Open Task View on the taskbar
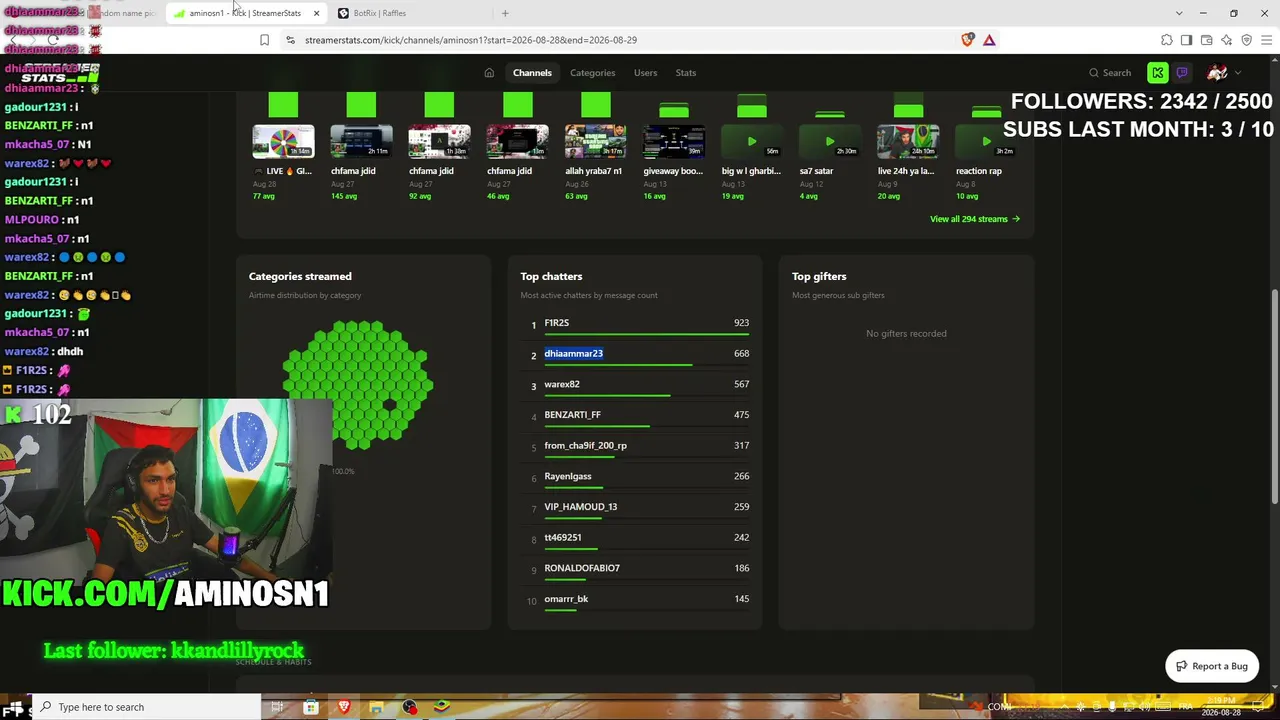Screen dimensions: 1280x720 277,707
